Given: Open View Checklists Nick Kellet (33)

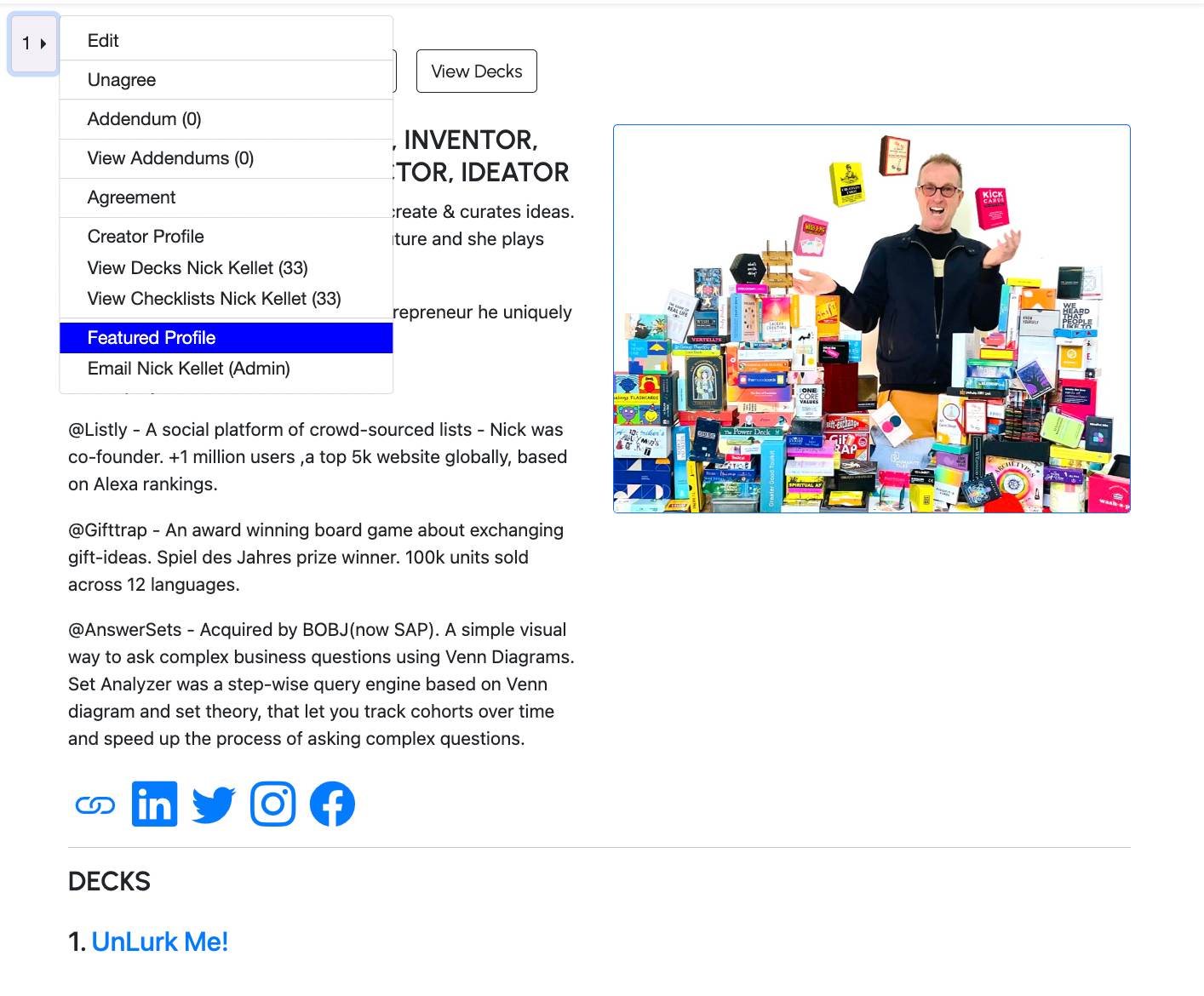Looking at the screenshot, I should [x=226, y=299].
